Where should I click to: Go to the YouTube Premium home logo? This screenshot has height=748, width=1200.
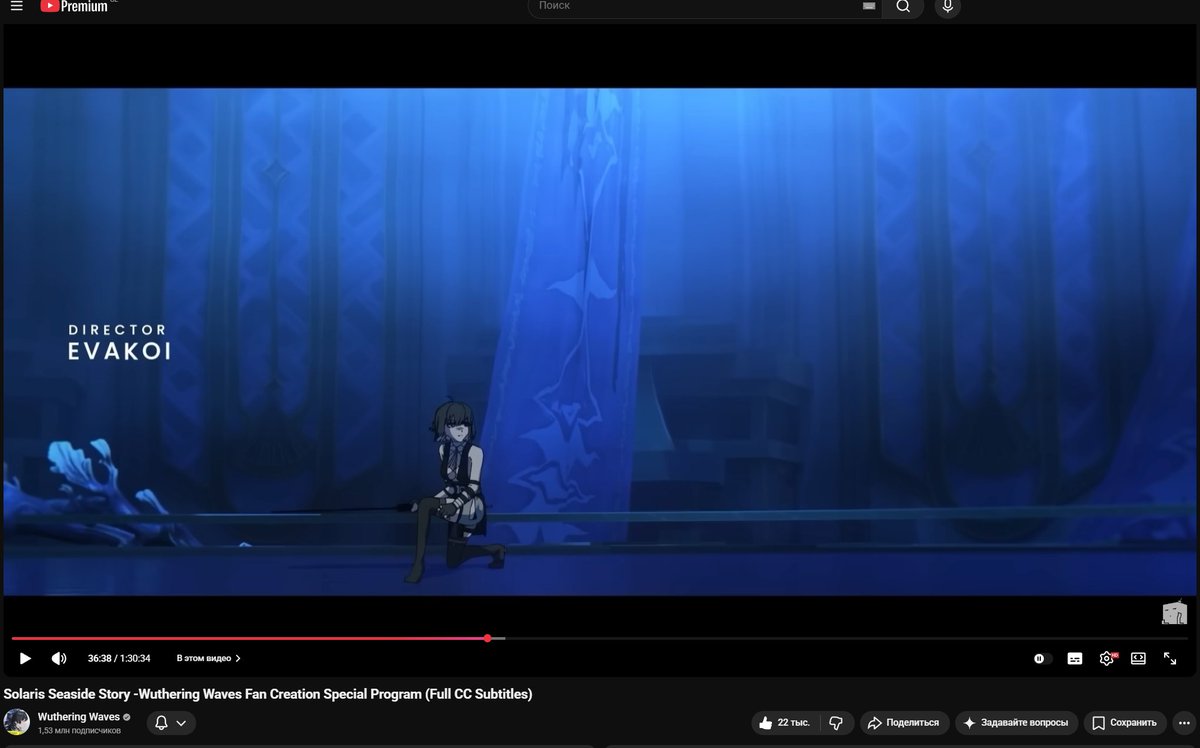[76, 6]
